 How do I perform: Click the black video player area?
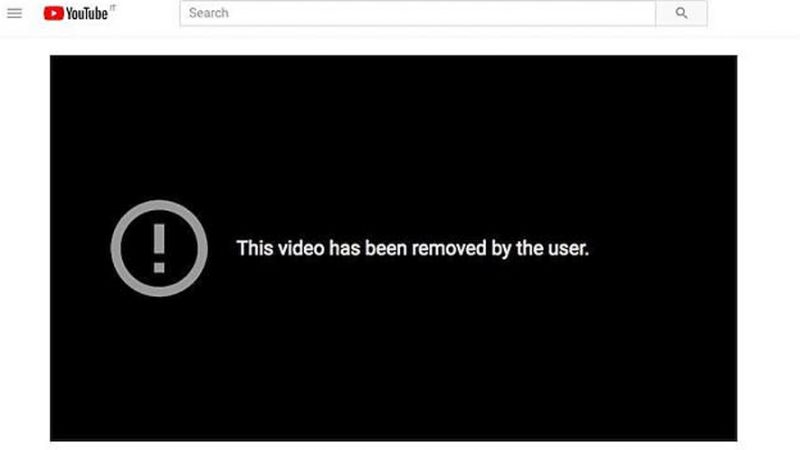point(393,248)
